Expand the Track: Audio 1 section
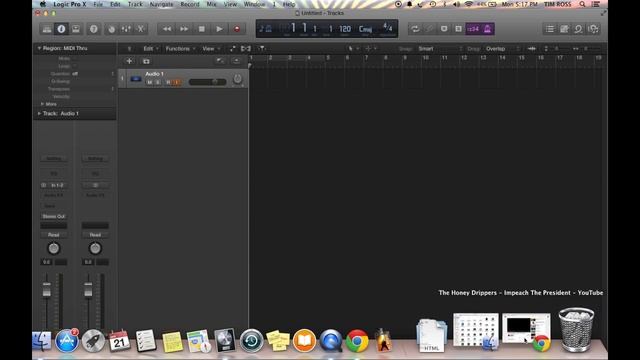Image resolution: width=640 pixels, height=360 pixels. (39, 113)
